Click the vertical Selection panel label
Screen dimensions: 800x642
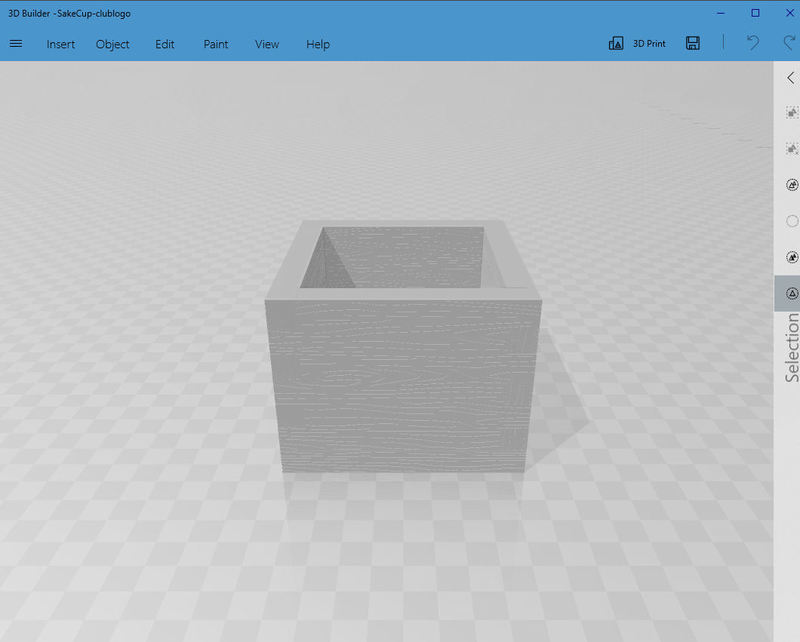pyautogui.click(x=792, y=348)
